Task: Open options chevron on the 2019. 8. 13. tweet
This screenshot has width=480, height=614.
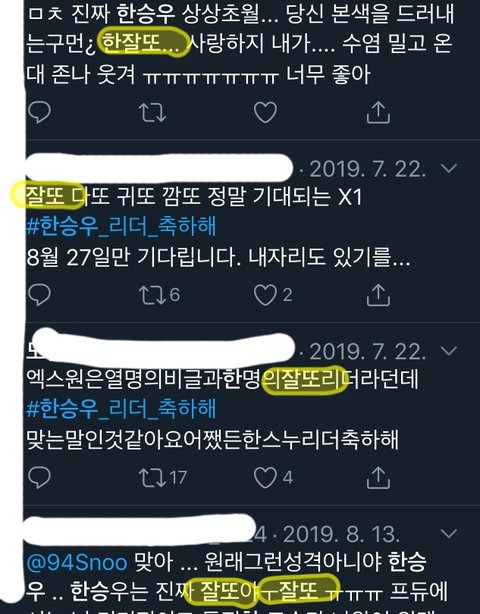Action: point(449,533)
